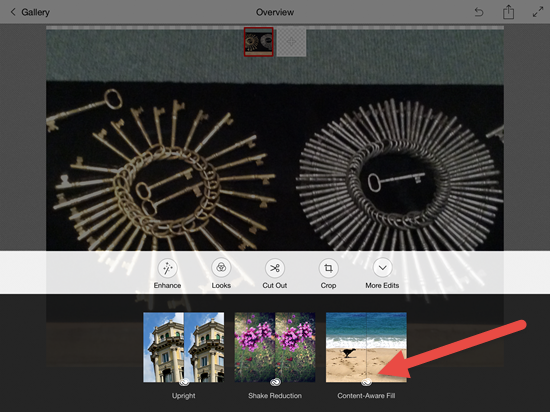Select the Cut Out scissors tool
The height and width of the screenshot is (412, 550).
tap(275, 268)
